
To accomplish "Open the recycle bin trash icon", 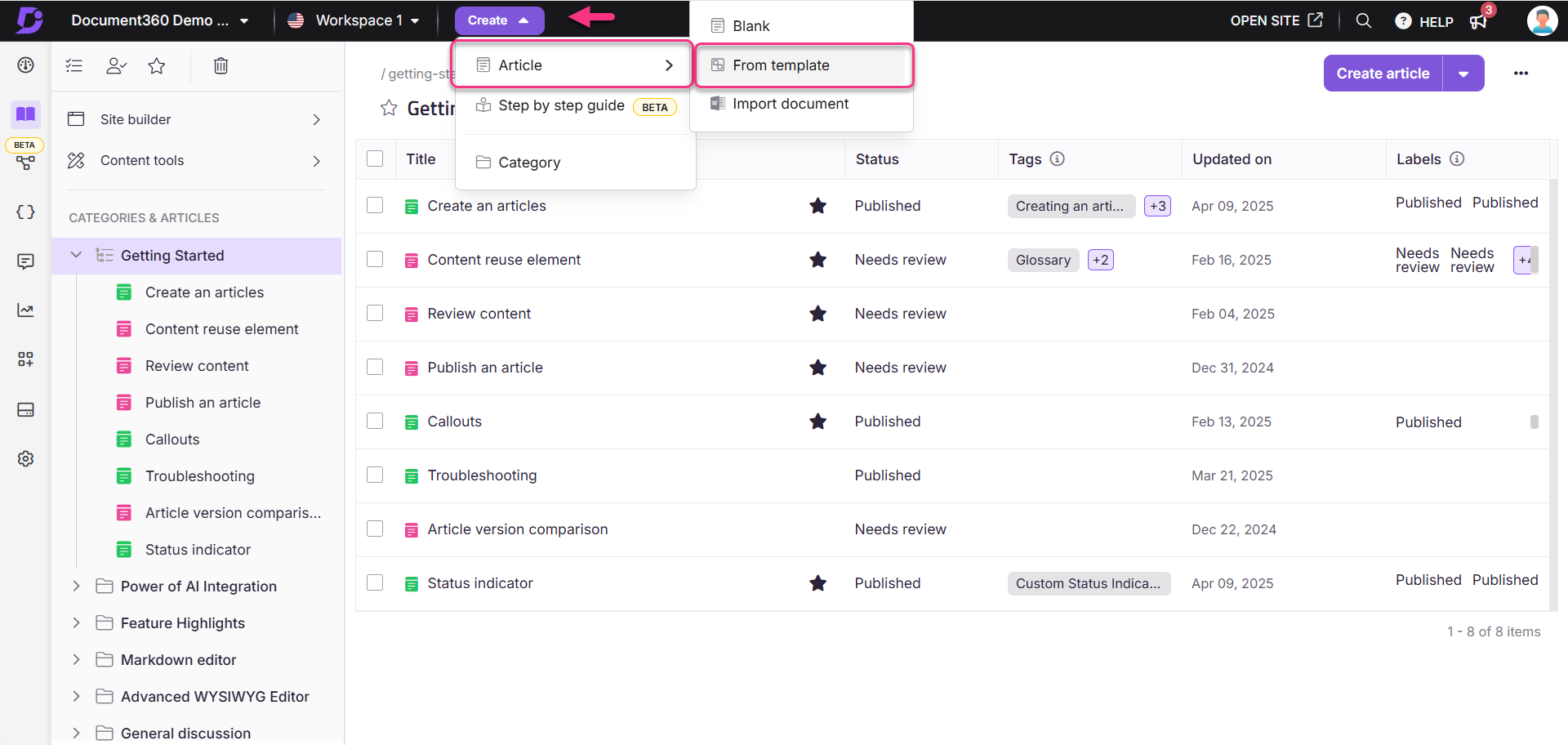I will (x=220, y=65).
